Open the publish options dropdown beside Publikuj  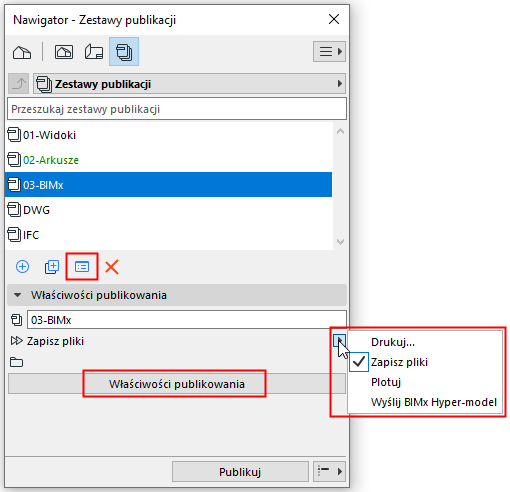click(x=329, y=471)
